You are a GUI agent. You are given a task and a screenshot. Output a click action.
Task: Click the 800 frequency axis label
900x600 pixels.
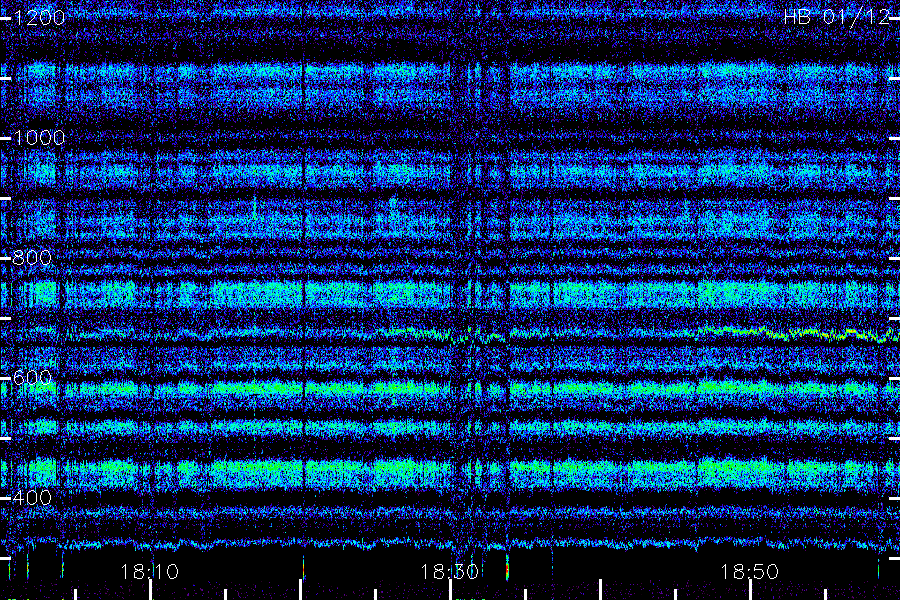[32, 258]
